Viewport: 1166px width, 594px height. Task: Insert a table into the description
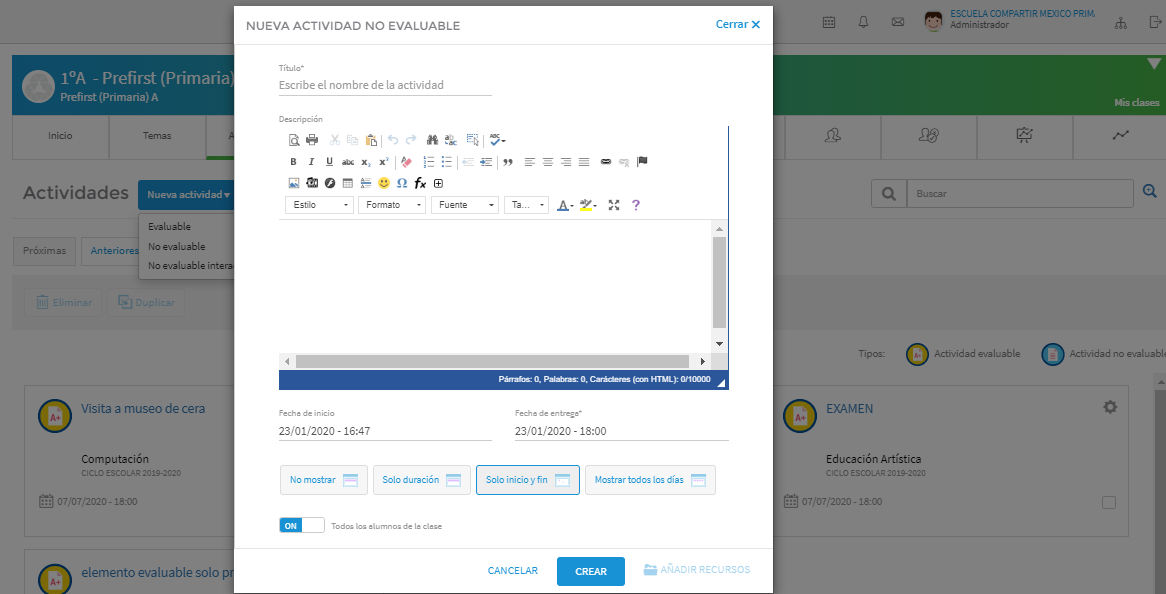click(348, 183)
